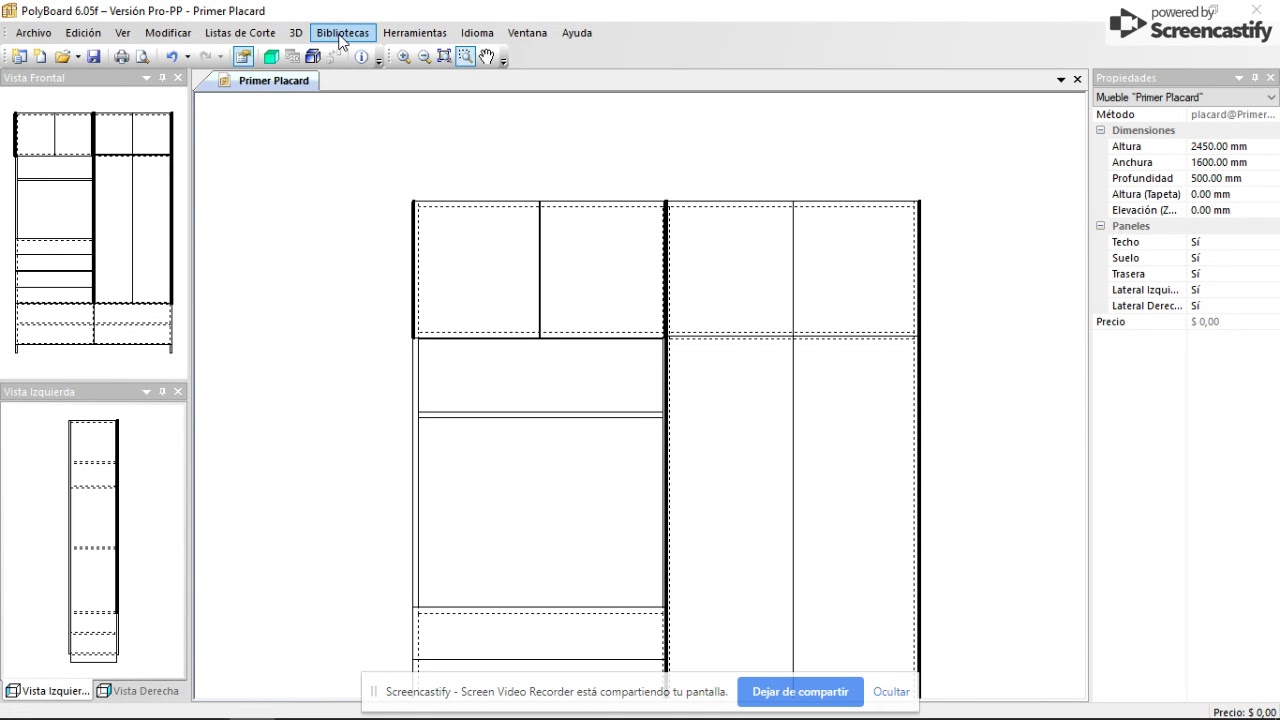Open the Listas de Corte menu
1280x720 pixels.
240,33
